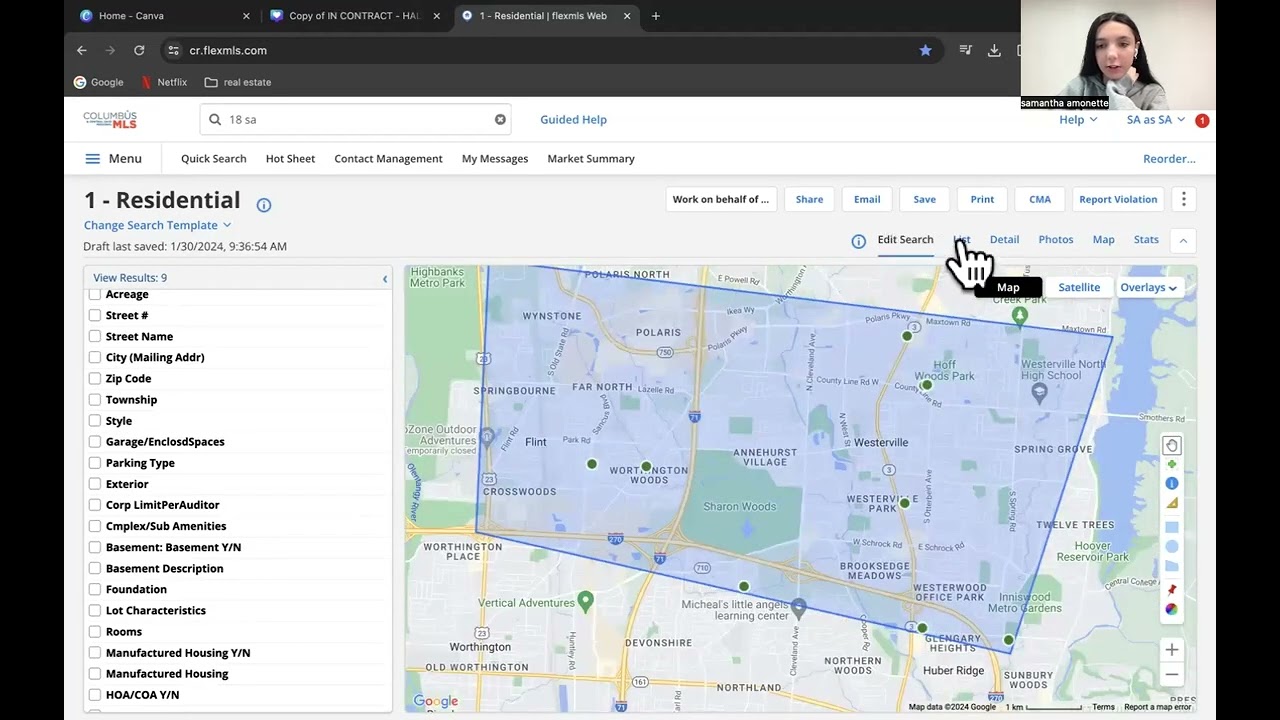This screenshot has height=720, width=1280.
Task: Open the map color wheel picker
Action: point(1172,609)
